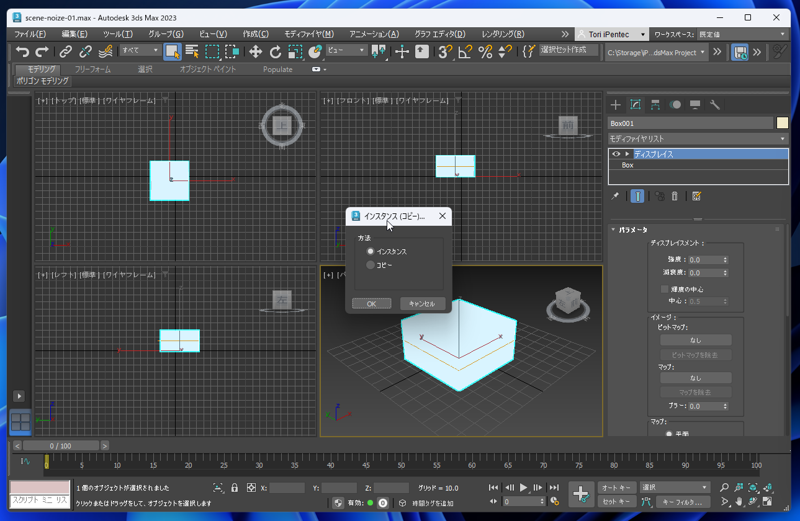800x521 pixels.
Task: Toggle Displace modifier eye visibility
Action: (x=616, y=154)
